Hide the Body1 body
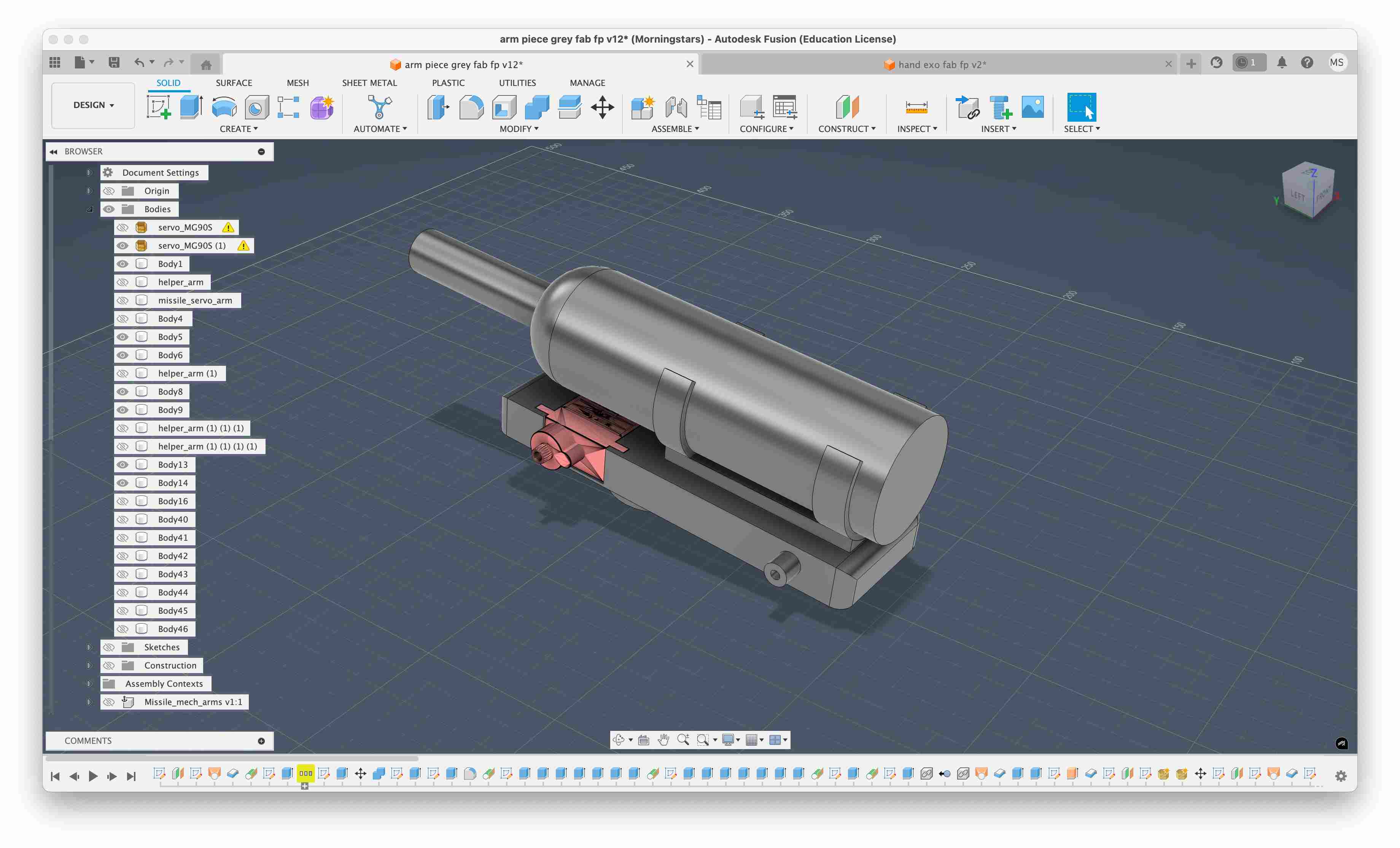This screenshot has width=1400, height=848. coord(122,264)
